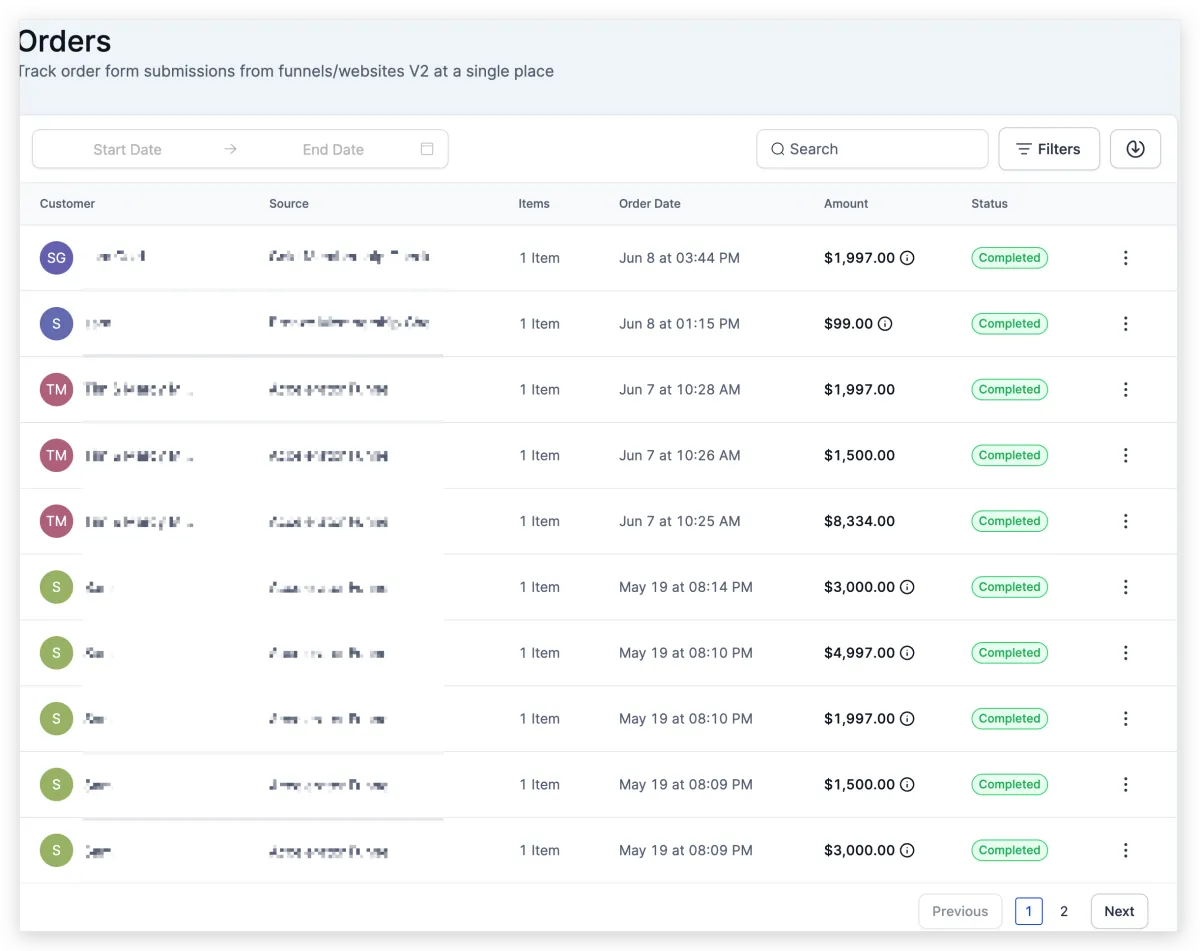
Task: Open row options for Jun 7 10:26 AM order
Action: coord(1125,455)
